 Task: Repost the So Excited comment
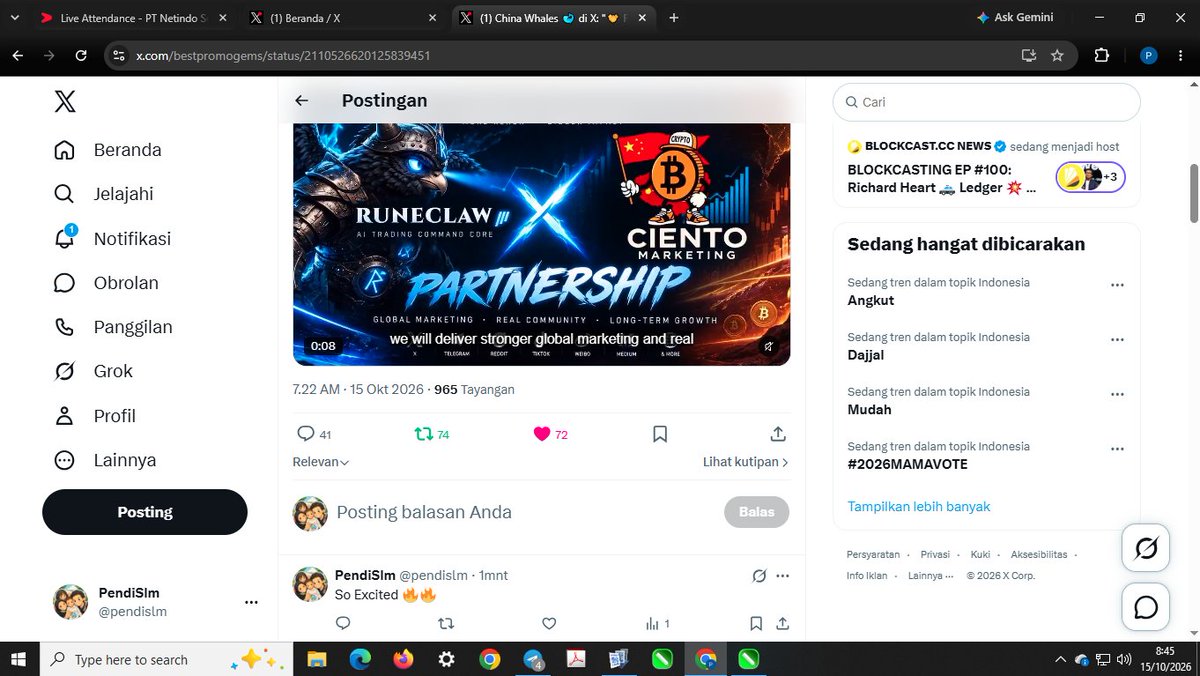point(447,623)
